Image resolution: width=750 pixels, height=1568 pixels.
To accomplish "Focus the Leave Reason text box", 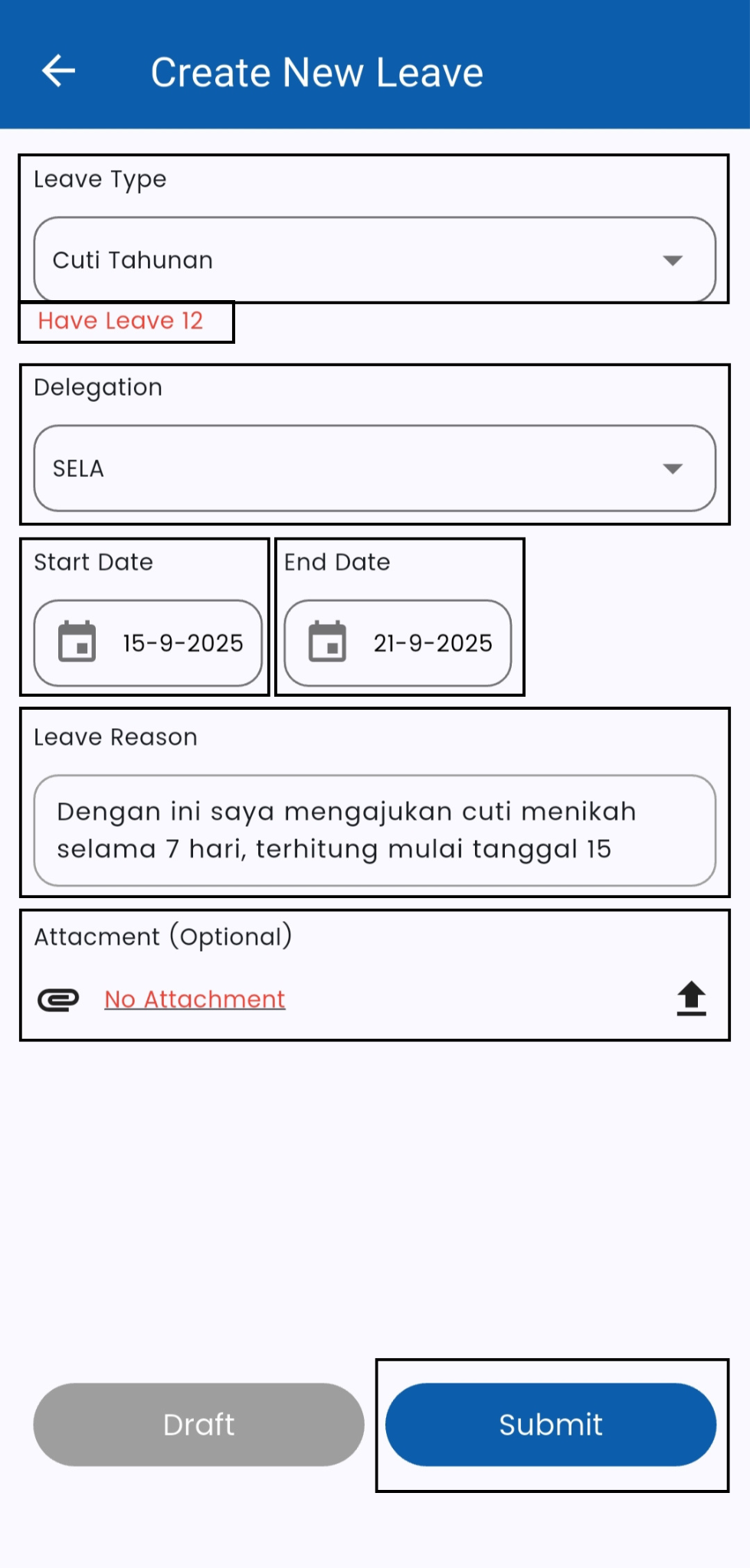I will (x=375, y=830).
